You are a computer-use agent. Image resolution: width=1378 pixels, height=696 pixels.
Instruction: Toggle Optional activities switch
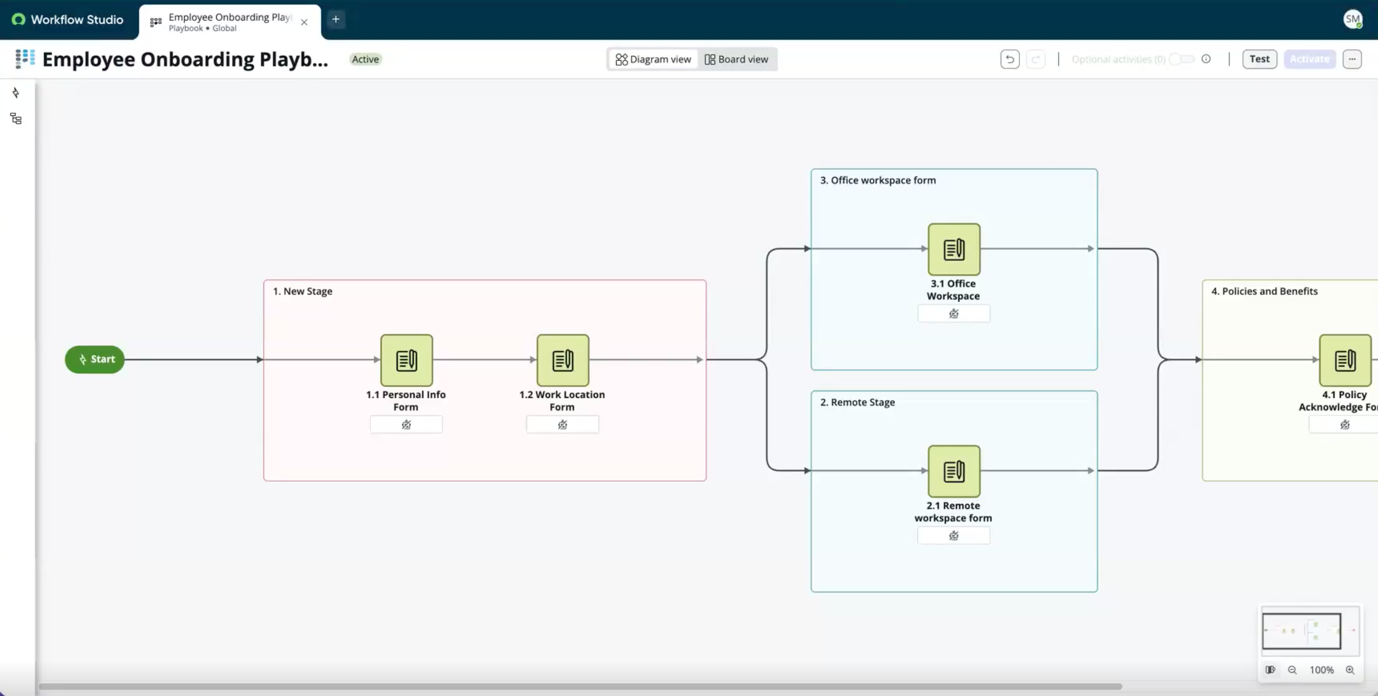click(1182, 59)
